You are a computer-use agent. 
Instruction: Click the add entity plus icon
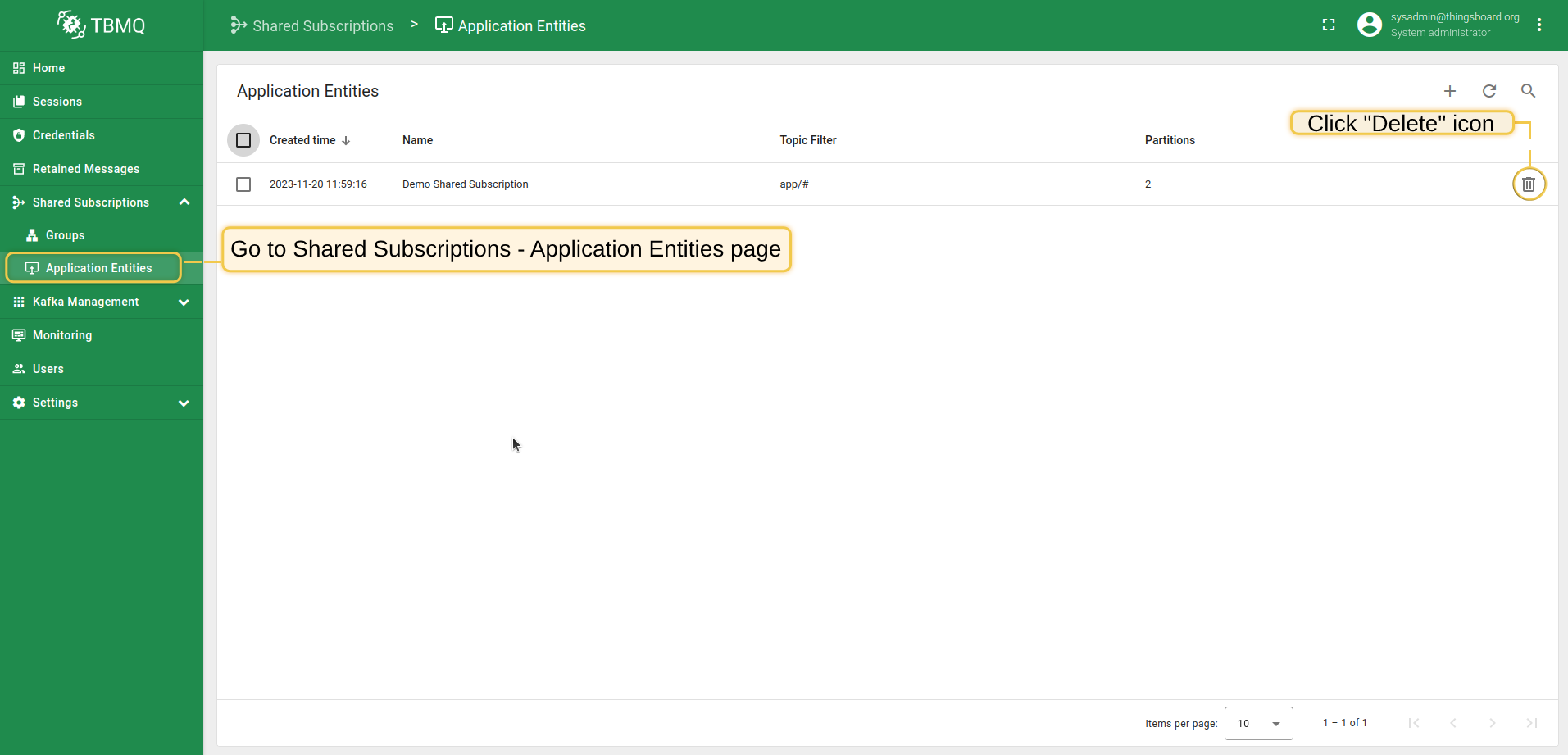tap(1449, 90)
